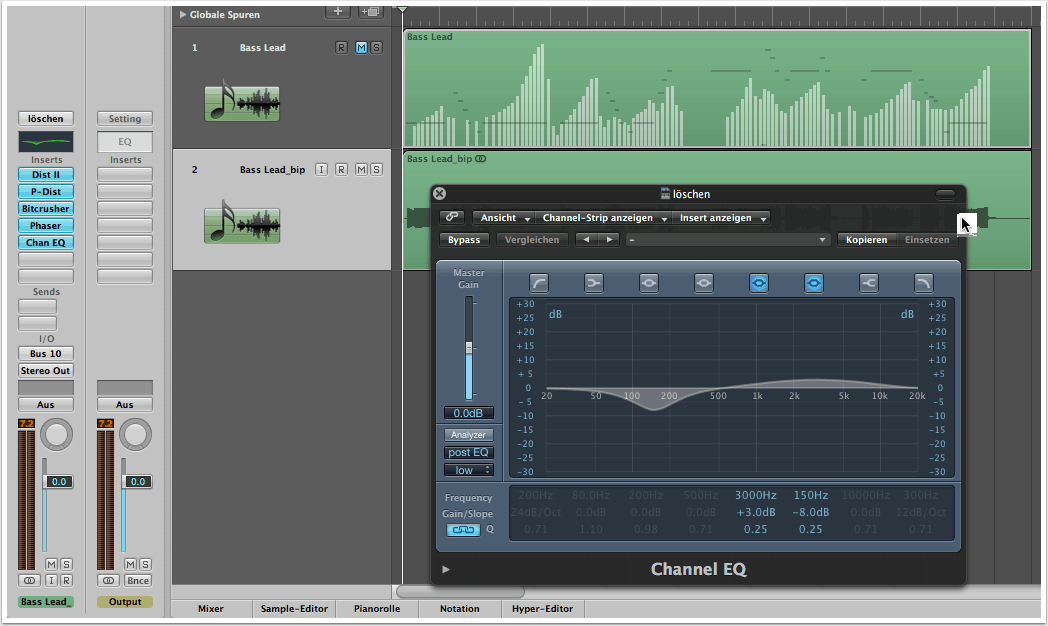The width and height of the screenshot is (1048, 626).
Task: Unmute the Bass Lead track
Action: [x=361, y=48]
